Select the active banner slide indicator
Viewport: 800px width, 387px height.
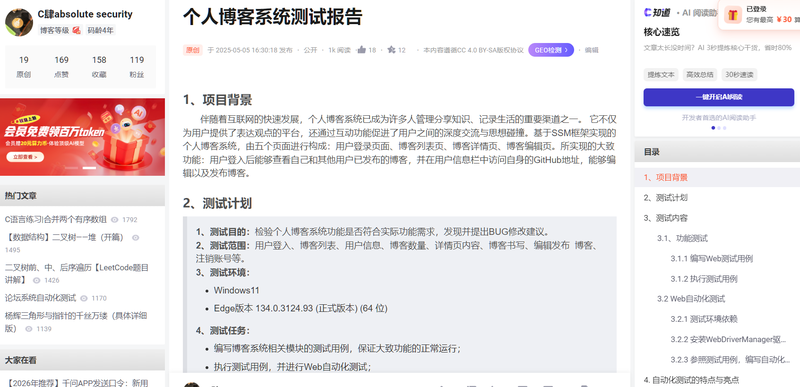(x=89, y=168)
